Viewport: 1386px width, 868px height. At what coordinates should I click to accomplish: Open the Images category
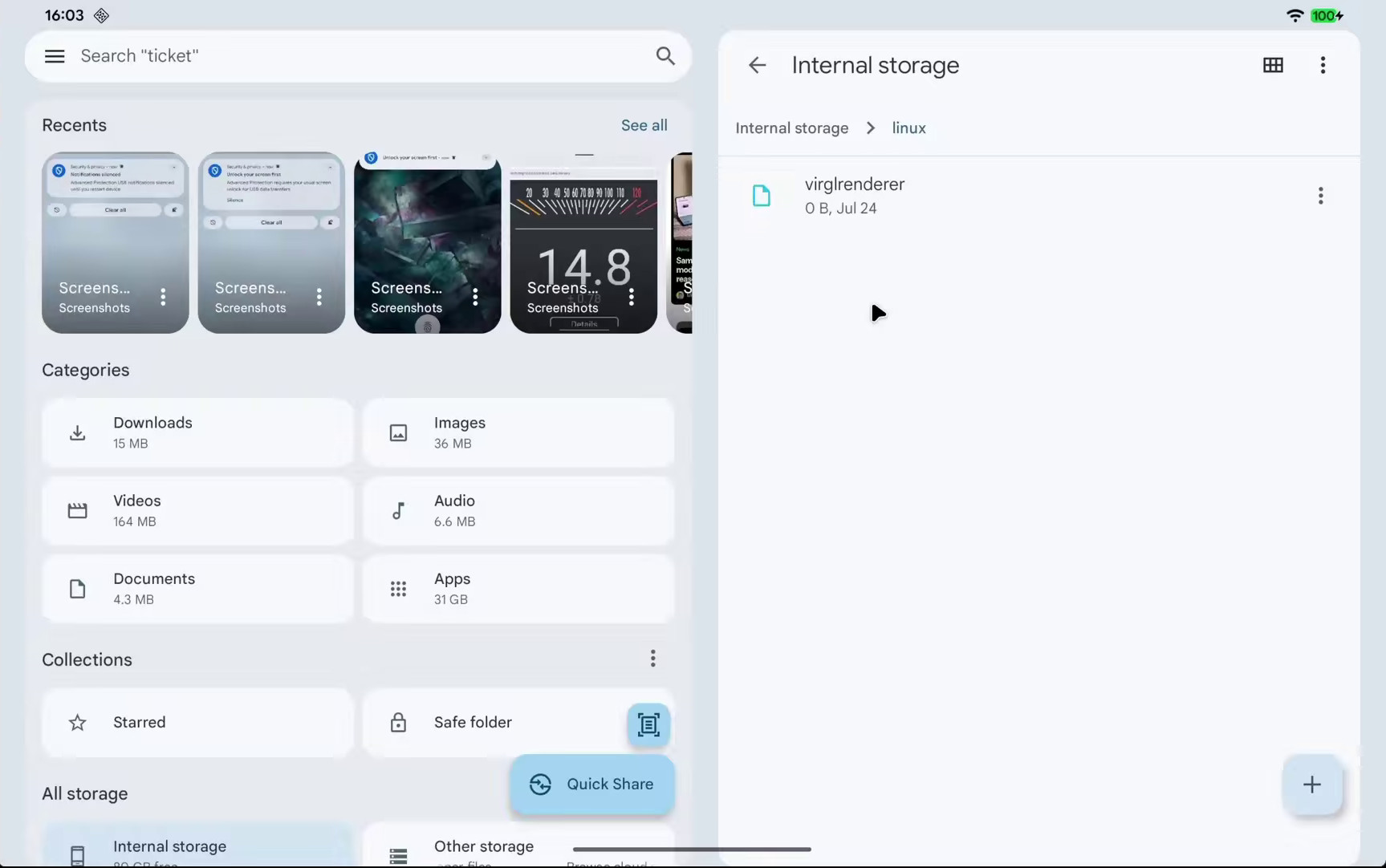[x=518, y=432]
